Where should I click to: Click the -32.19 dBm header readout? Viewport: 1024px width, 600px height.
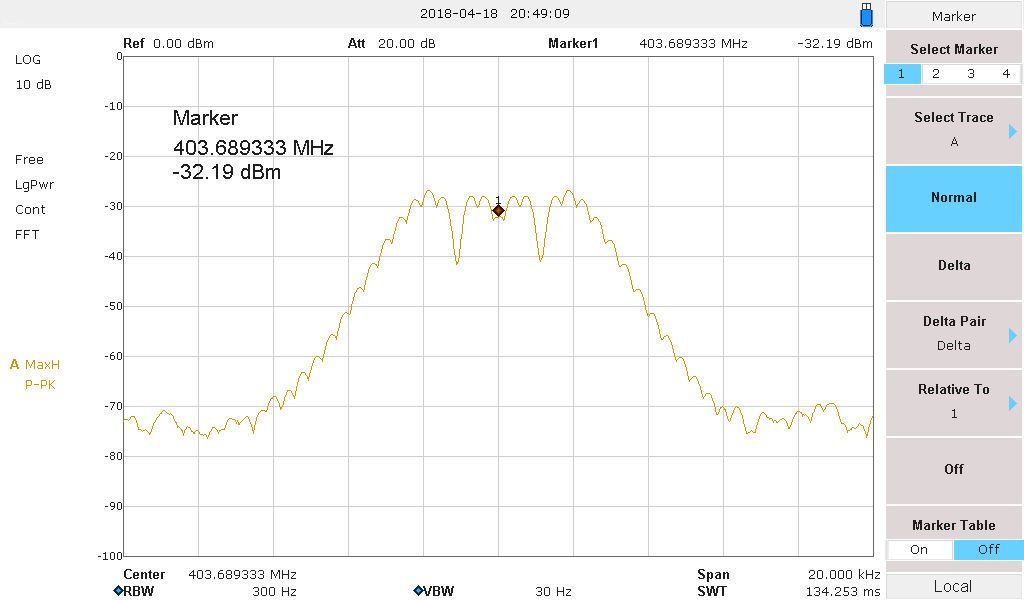(835, 44)
